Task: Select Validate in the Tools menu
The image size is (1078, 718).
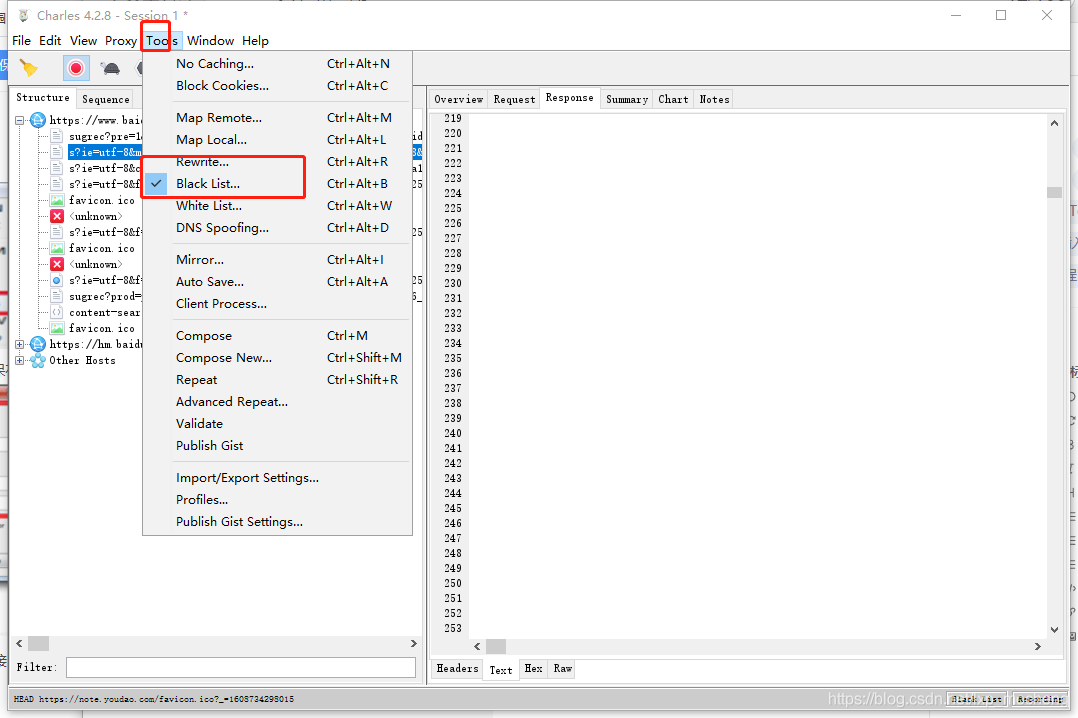Action: 277,424
